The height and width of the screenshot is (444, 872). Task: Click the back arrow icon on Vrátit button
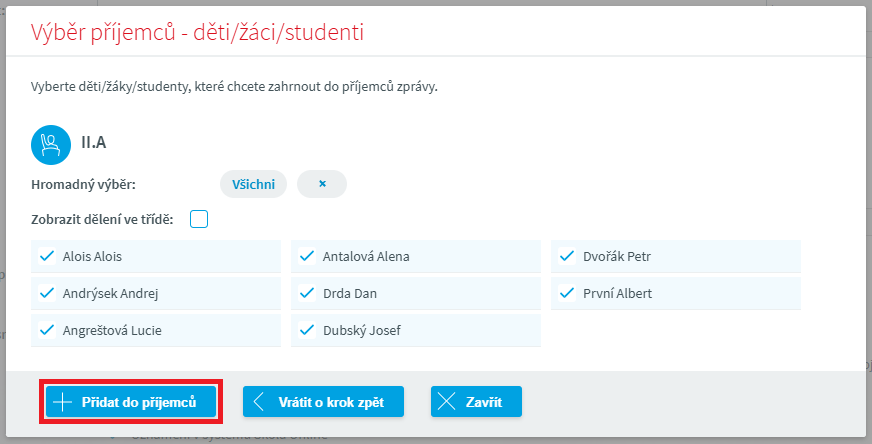click(x=259, y=402)
